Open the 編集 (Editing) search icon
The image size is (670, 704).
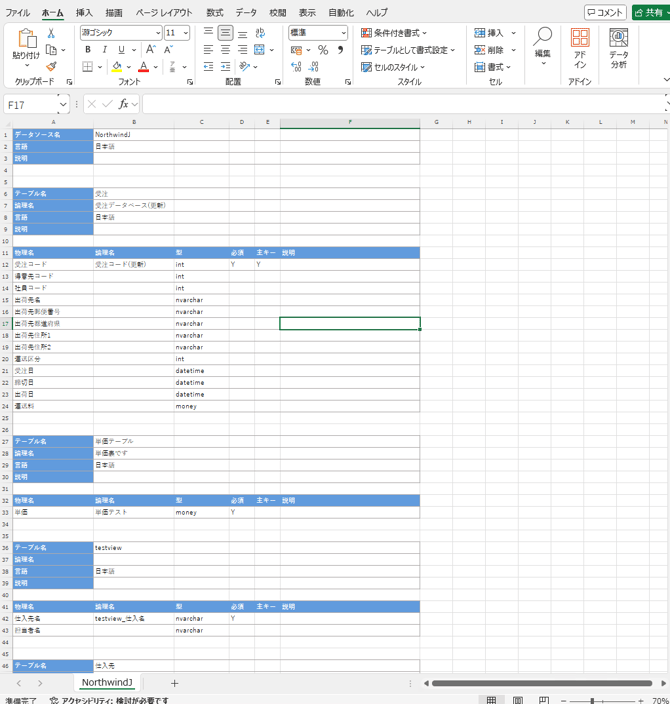543,38
